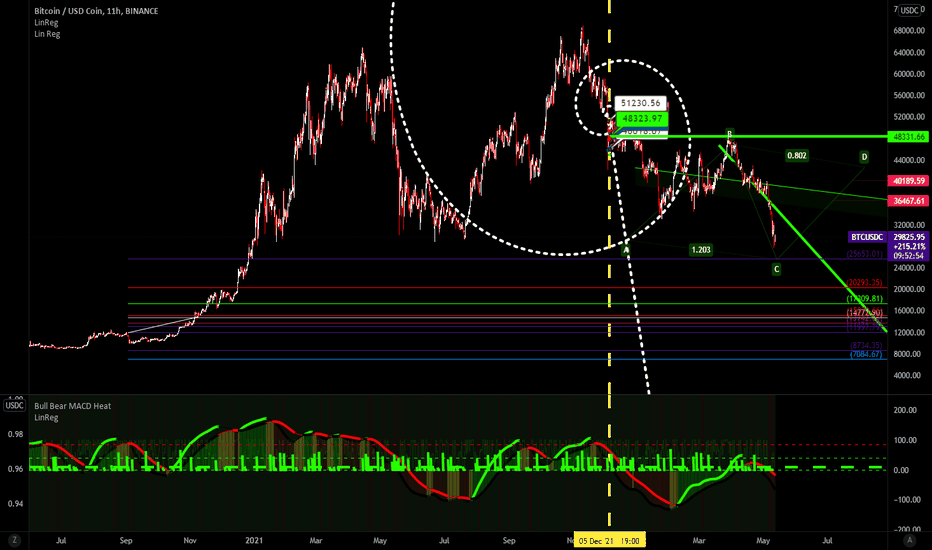Select the blue (7084.67) level label

pyautogui.click(x=866, y=354)
